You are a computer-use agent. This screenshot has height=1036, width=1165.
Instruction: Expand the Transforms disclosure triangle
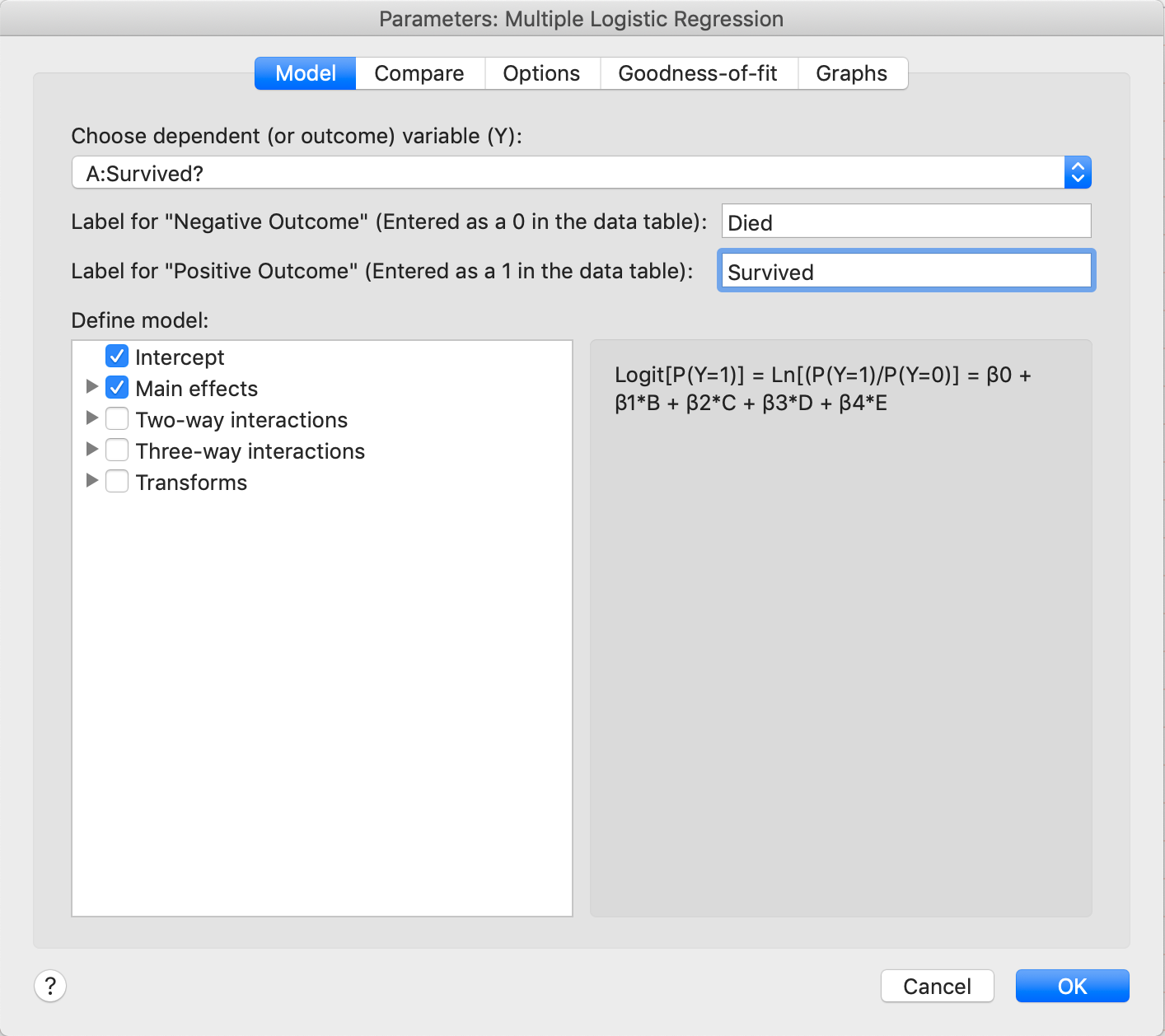[92, 481]
